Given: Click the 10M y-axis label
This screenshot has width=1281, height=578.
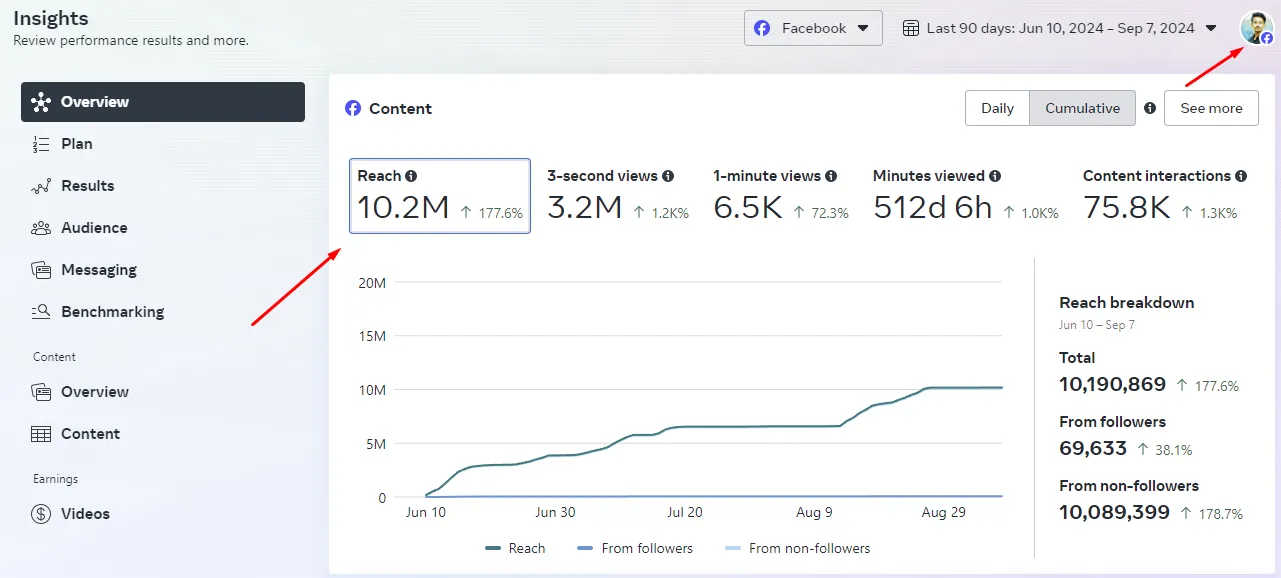Looking at the screenshot, I should point(372,390).
